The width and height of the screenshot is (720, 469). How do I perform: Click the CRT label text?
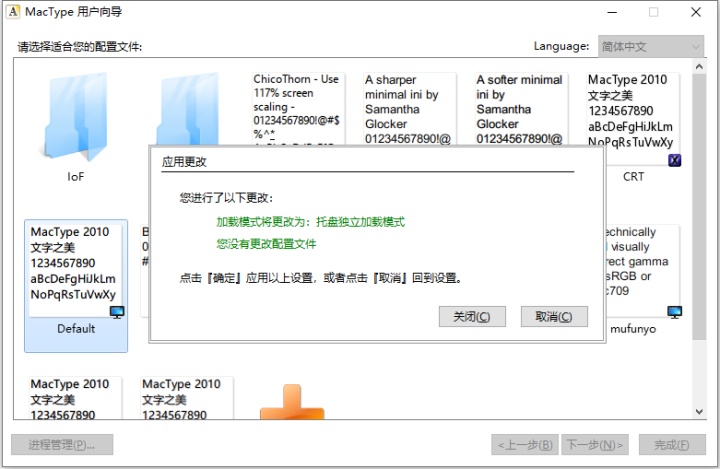[633, 177]
